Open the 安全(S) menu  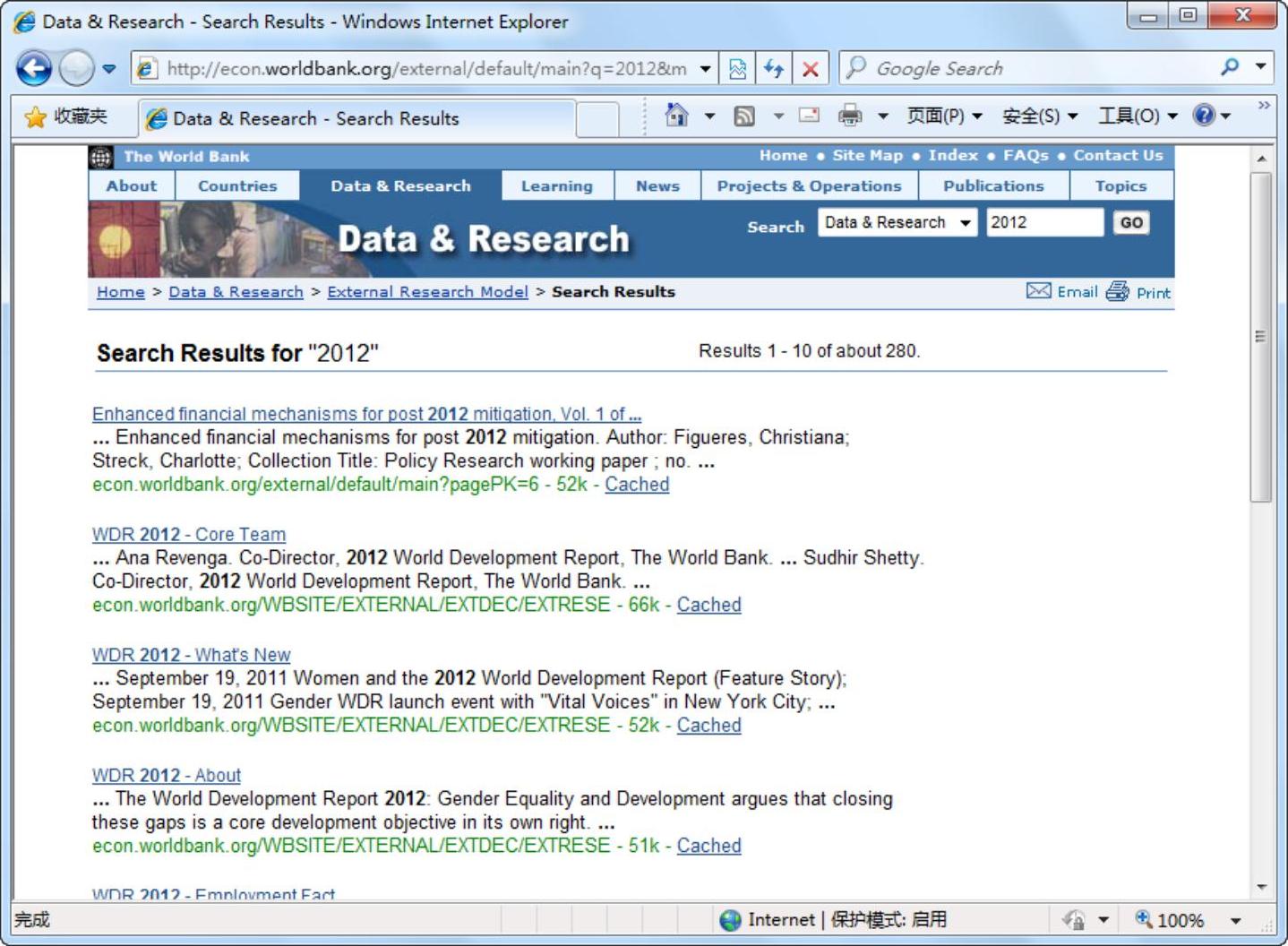tap(1040, 116)
